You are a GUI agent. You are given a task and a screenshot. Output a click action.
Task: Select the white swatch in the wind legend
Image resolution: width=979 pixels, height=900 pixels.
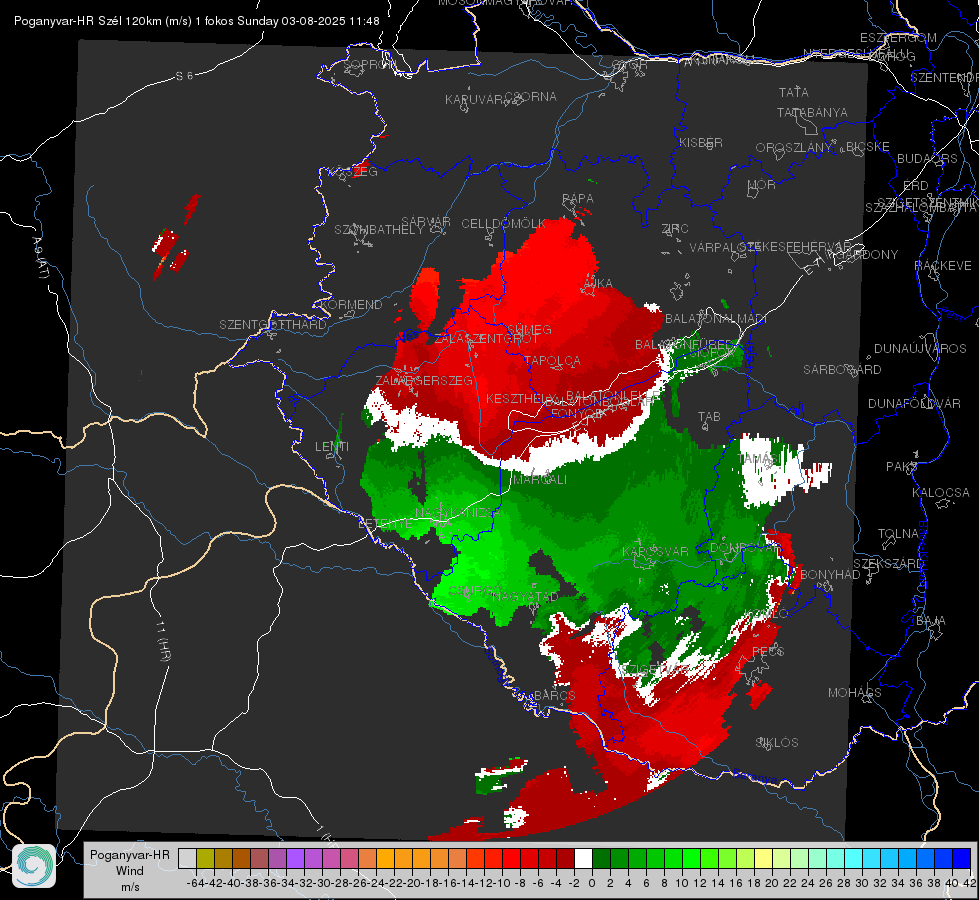[583, 858]
